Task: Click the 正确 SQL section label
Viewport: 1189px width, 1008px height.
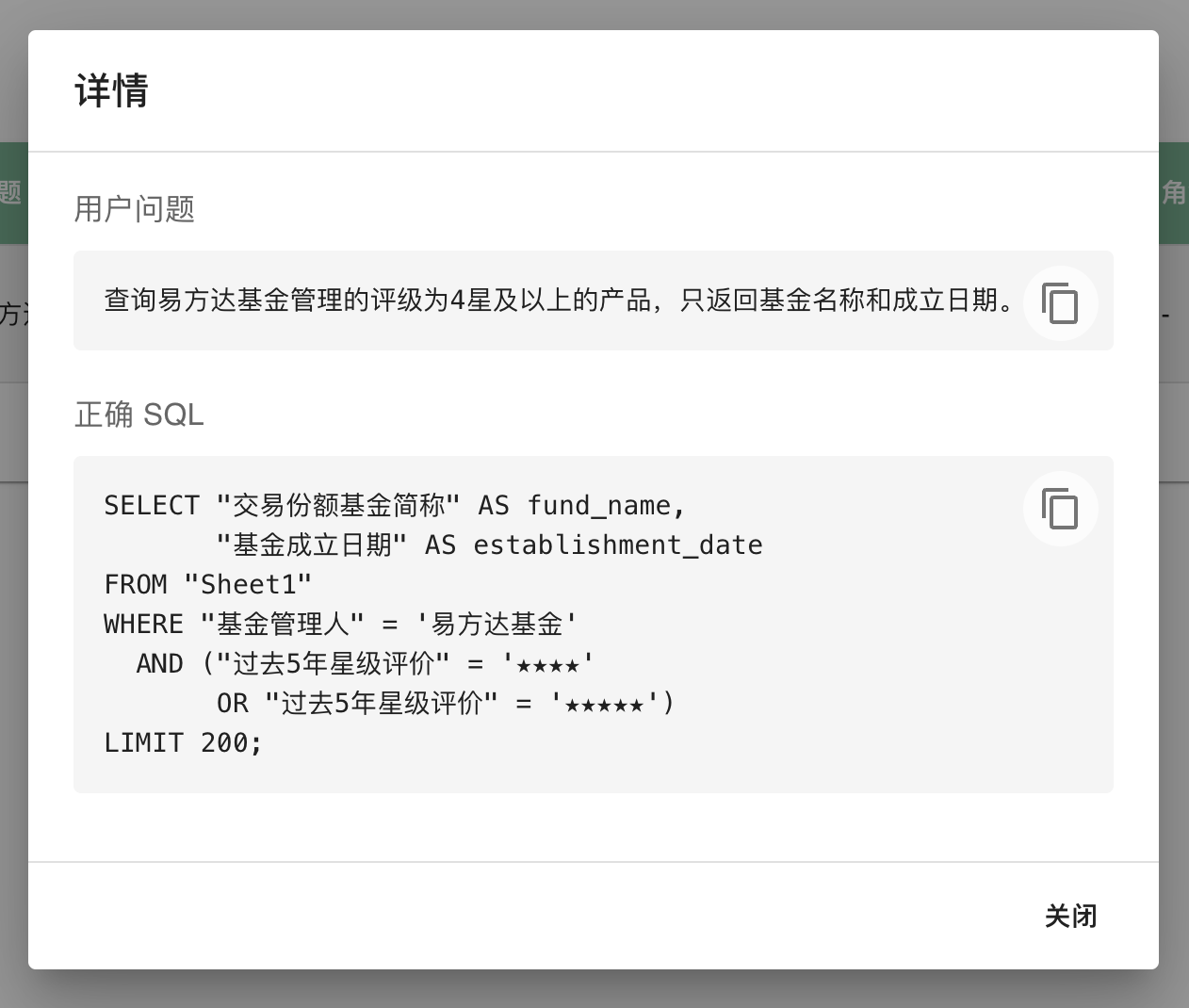Action: pyautogui.click(x=139, y=415)
